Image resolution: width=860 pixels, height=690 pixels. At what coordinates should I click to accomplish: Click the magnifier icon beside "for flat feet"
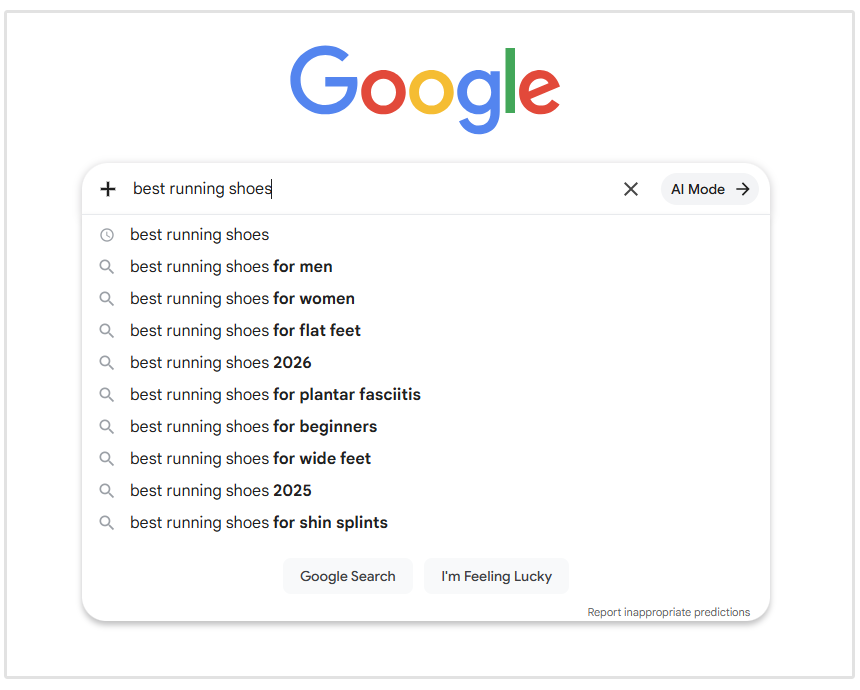tap(107, 330)
